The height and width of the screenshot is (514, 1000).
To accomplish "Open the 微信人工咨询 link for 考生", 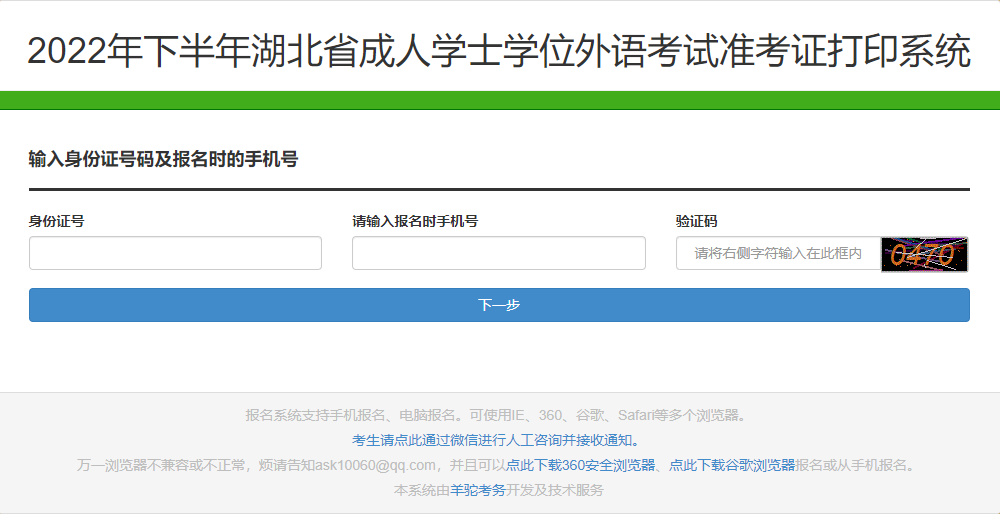I will (x=495, y=440).
